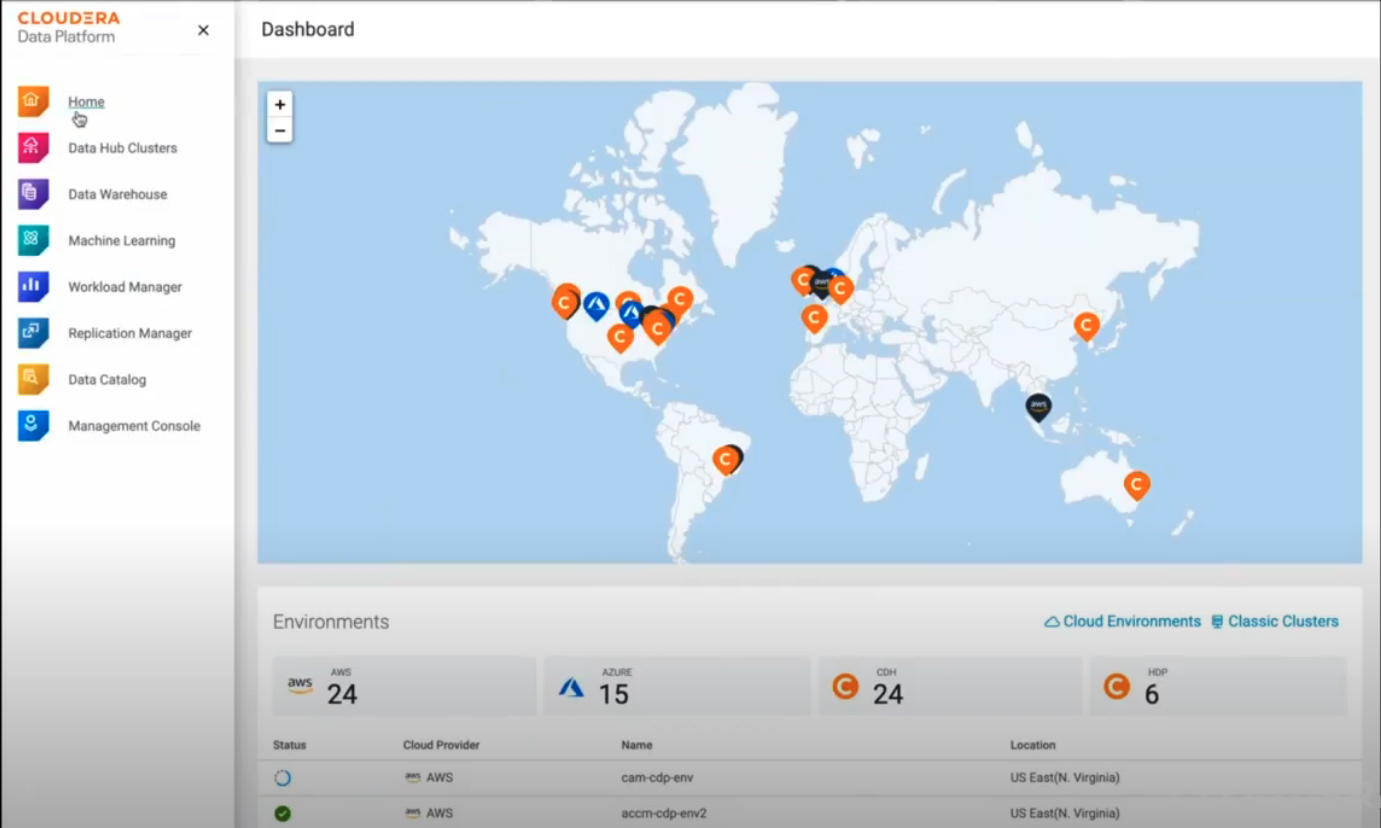
Task: Click the Cloudera pin in eastern Canada
Action: [x=680, y=299]
